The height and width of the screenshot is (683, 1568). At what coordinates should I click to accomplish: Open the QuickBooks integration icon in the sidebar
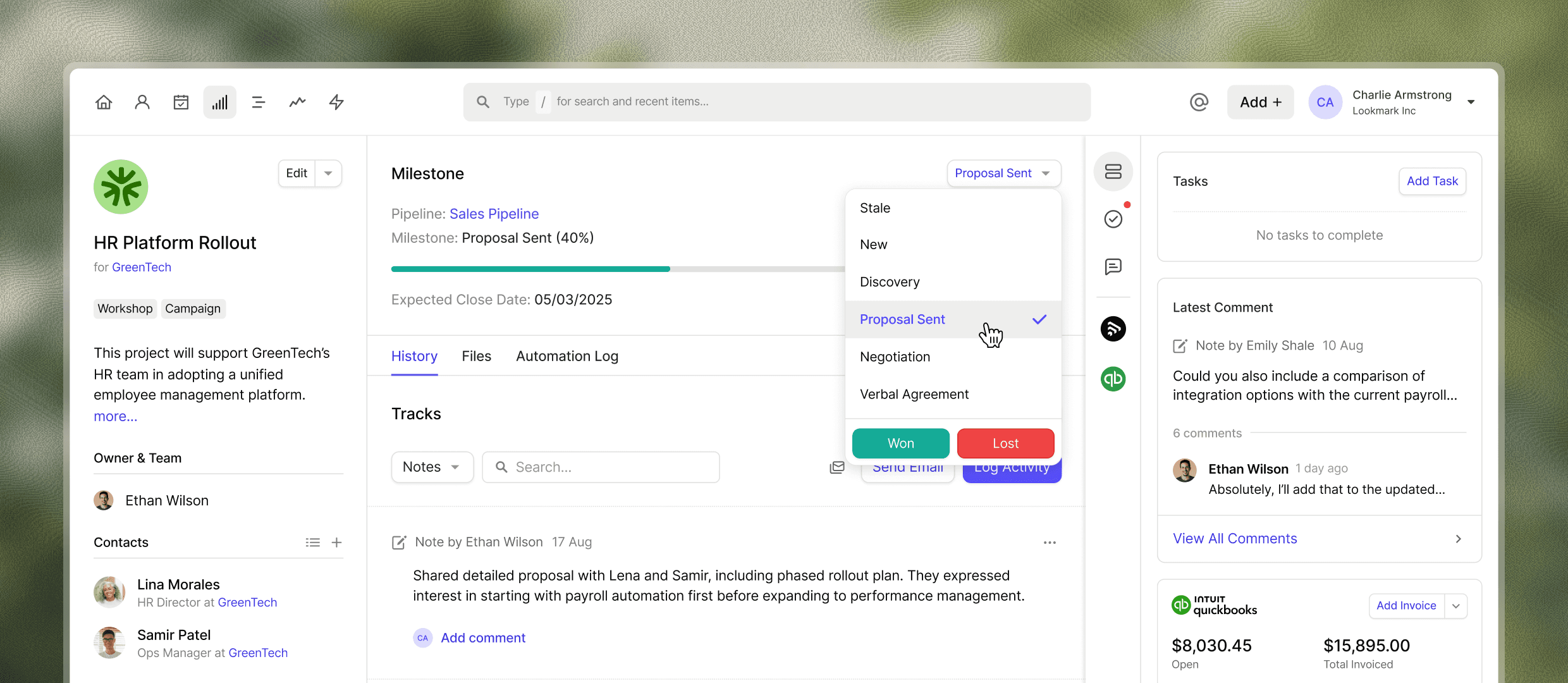pos(1113,379)
